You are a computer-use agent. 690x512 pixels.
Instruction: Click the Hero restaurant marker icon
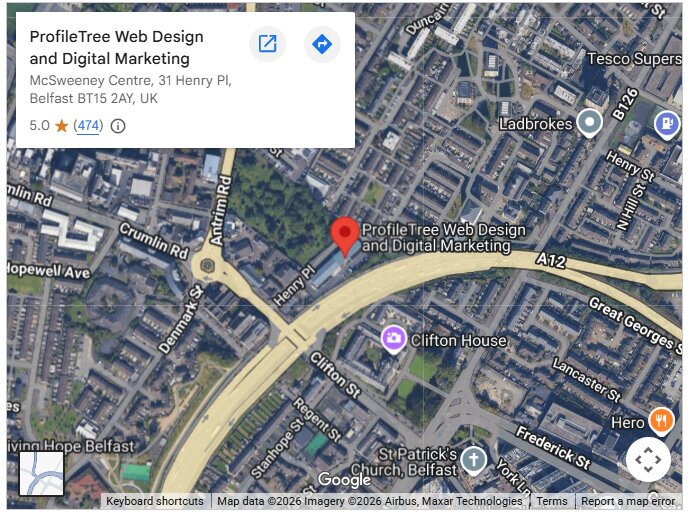(x=661, y=421)
